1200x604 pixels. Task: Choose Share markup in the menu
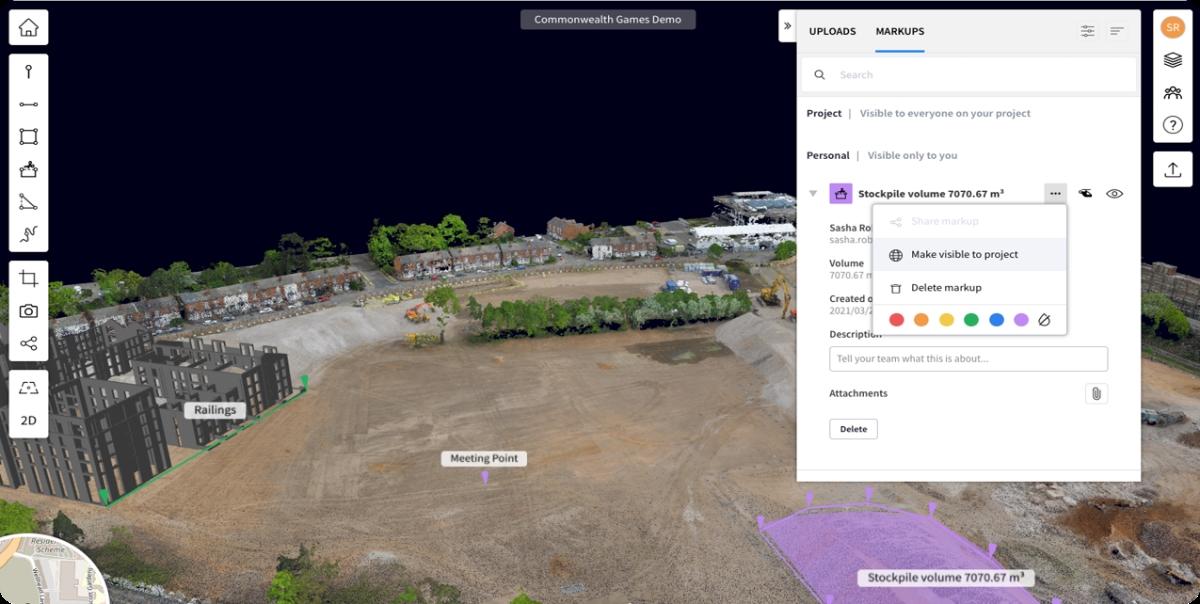[x=969, y=221]
